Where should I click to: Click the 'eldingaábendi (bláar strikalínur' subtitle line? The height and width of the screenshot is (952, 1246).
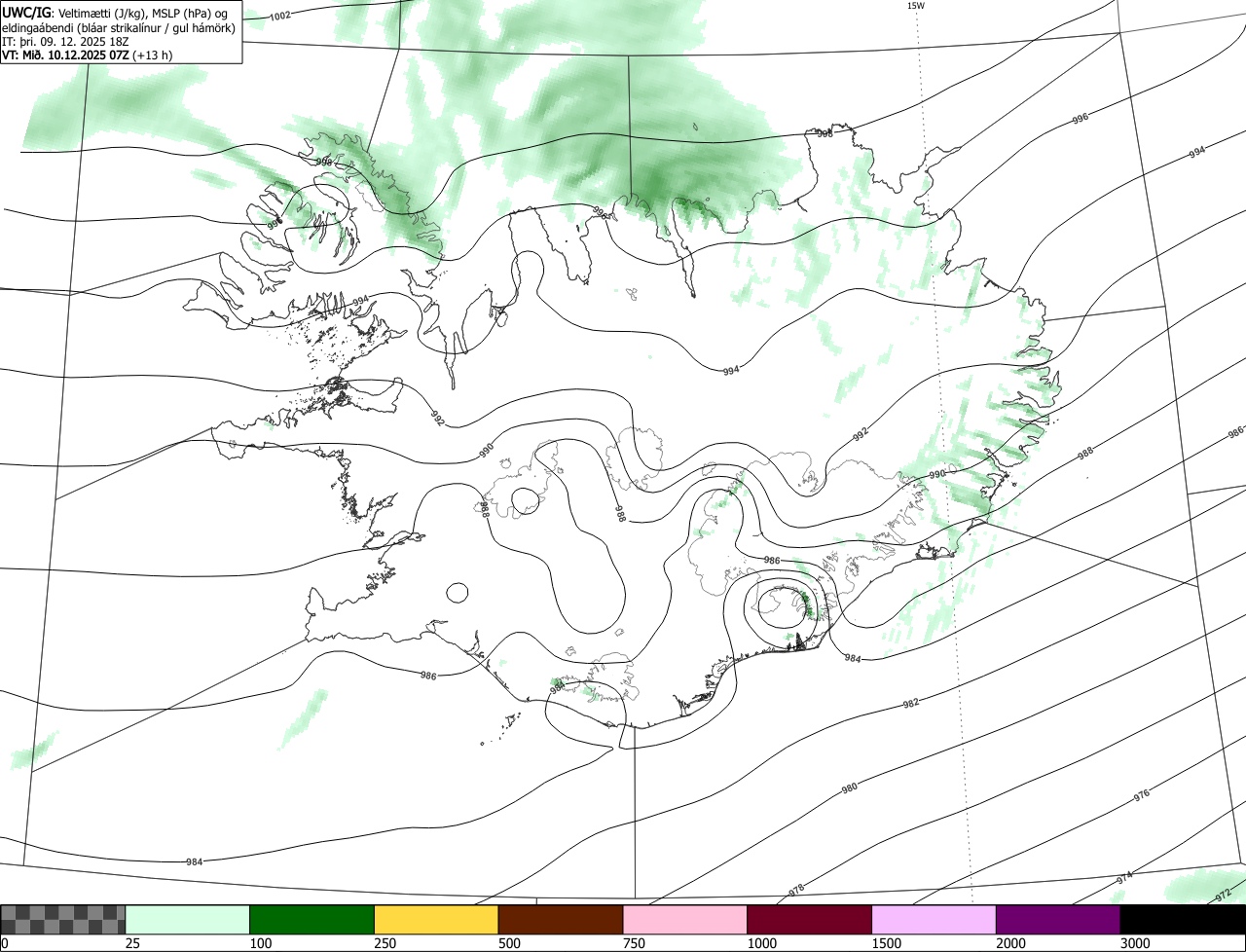click(x=119, y=27)
